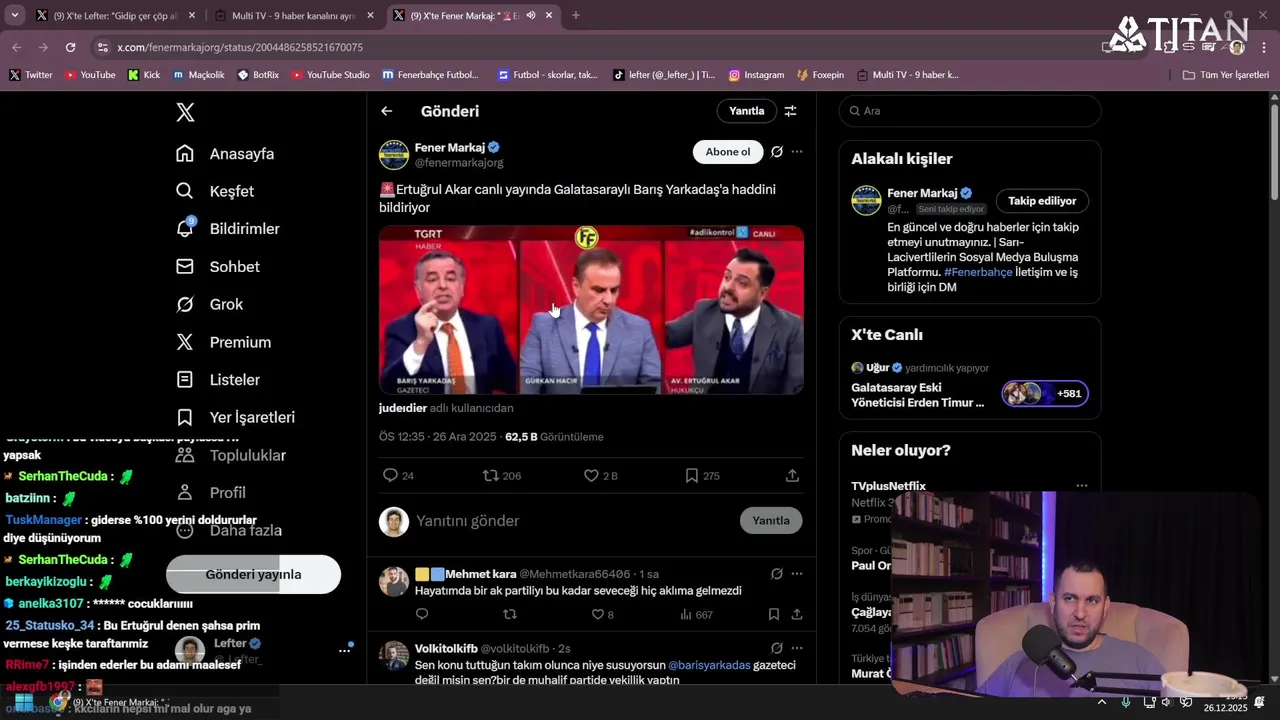This screenshot has height=720, width=1280.
Task: Open @barisyarkadas mention link
Action: click(709, 665)
